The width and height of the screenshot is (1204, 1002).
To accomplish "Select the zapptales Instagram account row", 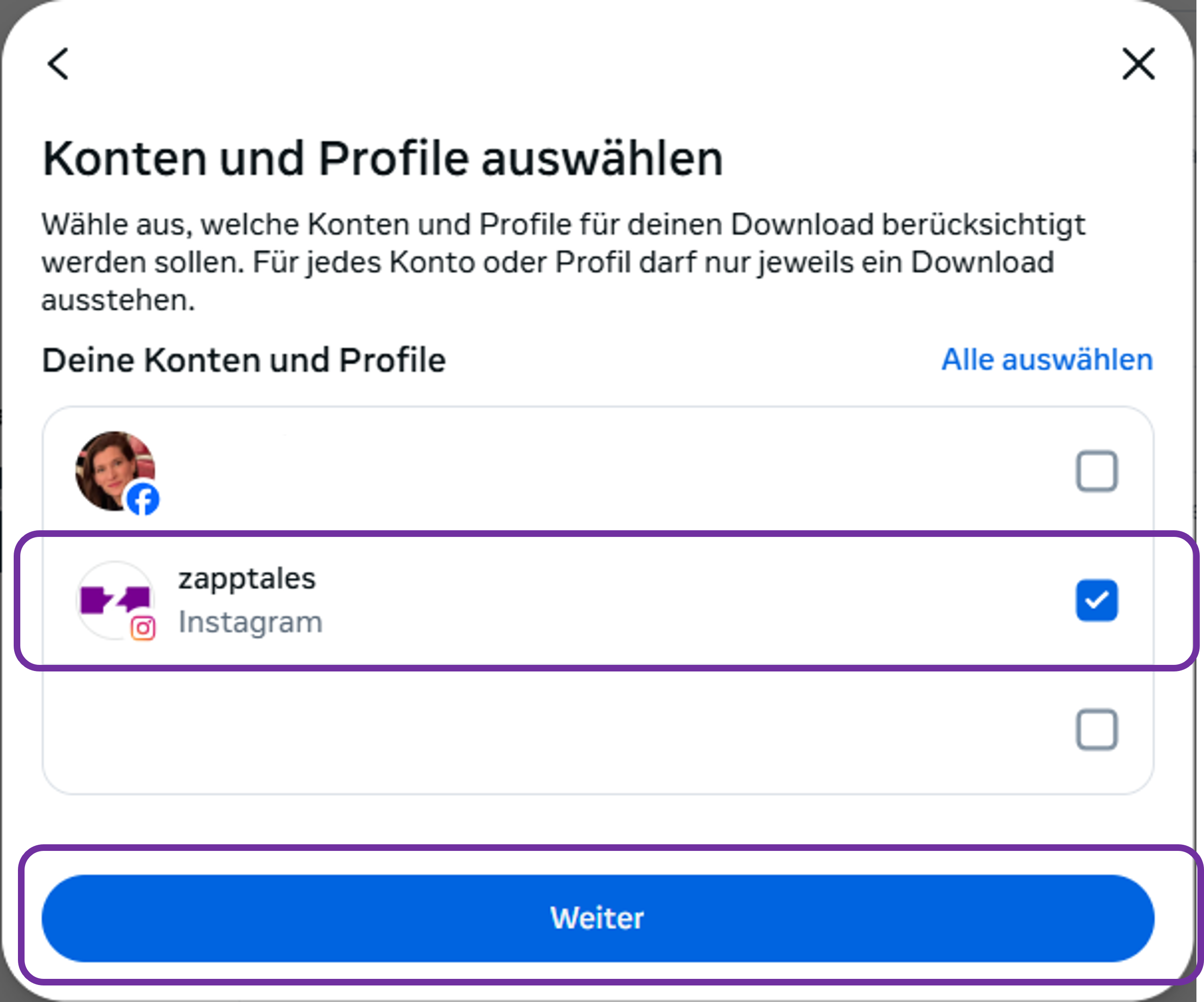I will (573, 600).
